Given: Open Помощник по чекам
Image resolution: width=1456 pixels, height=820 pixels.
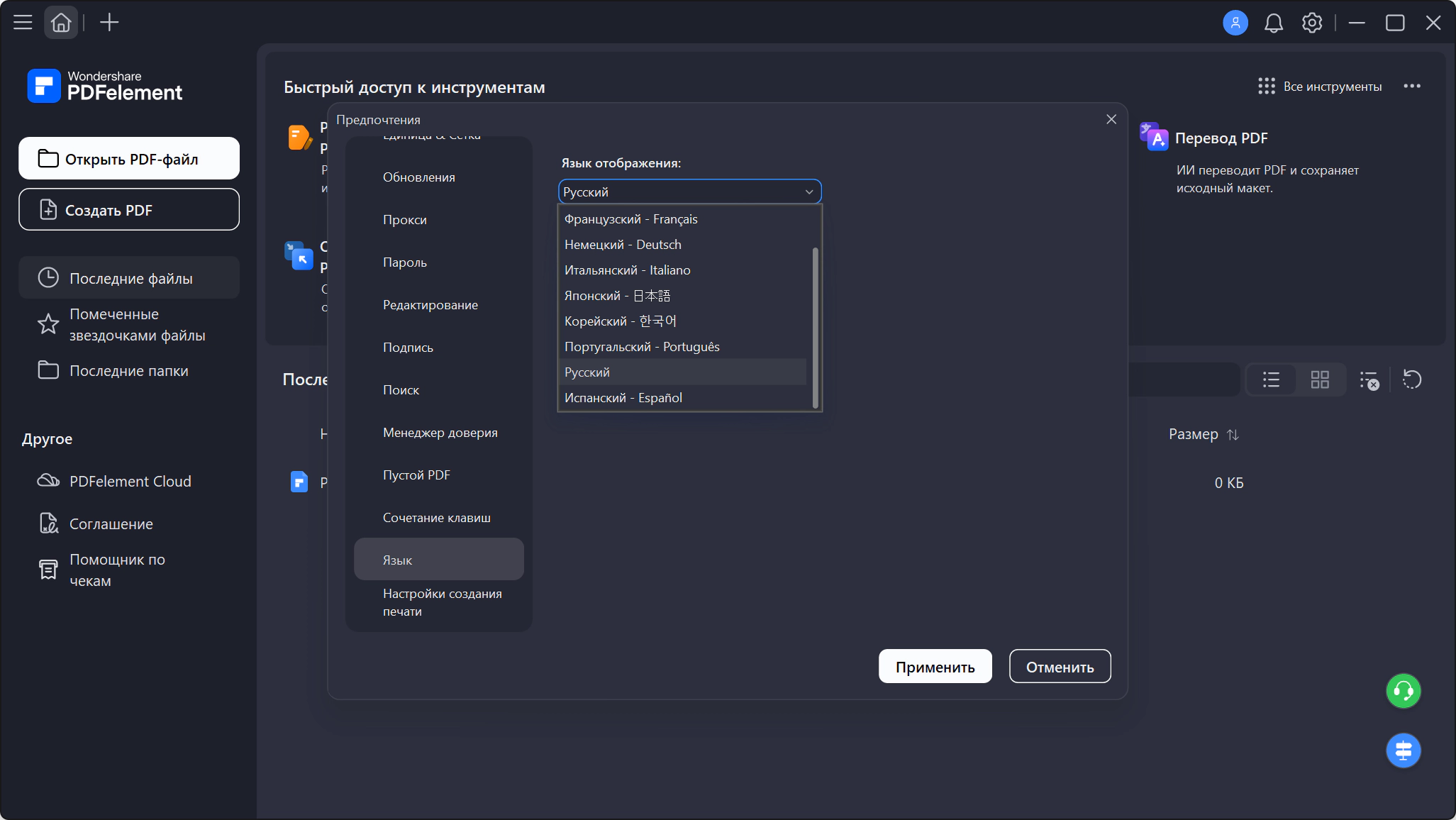Looking at the screenshot, I should pos(129,570).
